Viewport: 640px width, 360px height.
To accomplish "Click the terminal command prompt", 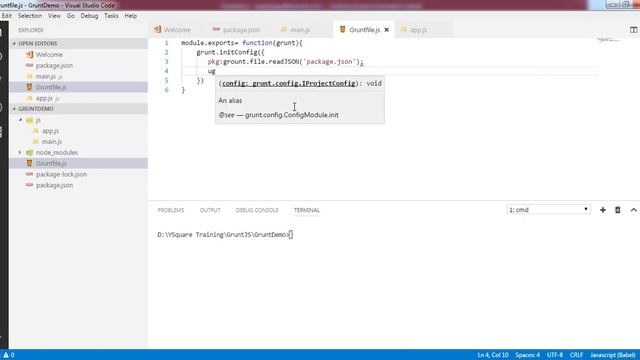I will tap(225, 235).
